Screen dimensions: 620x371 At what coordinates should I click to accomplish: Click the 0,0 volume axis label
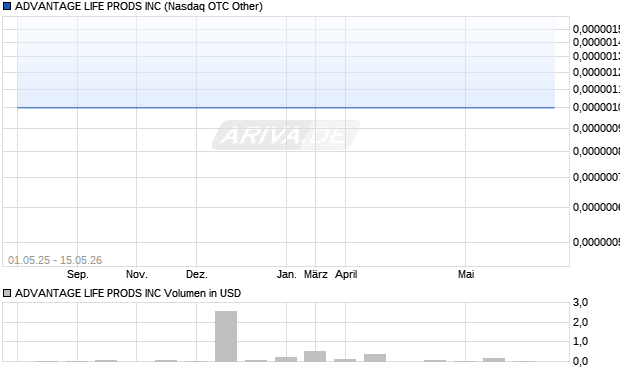[x=580, y=361]
